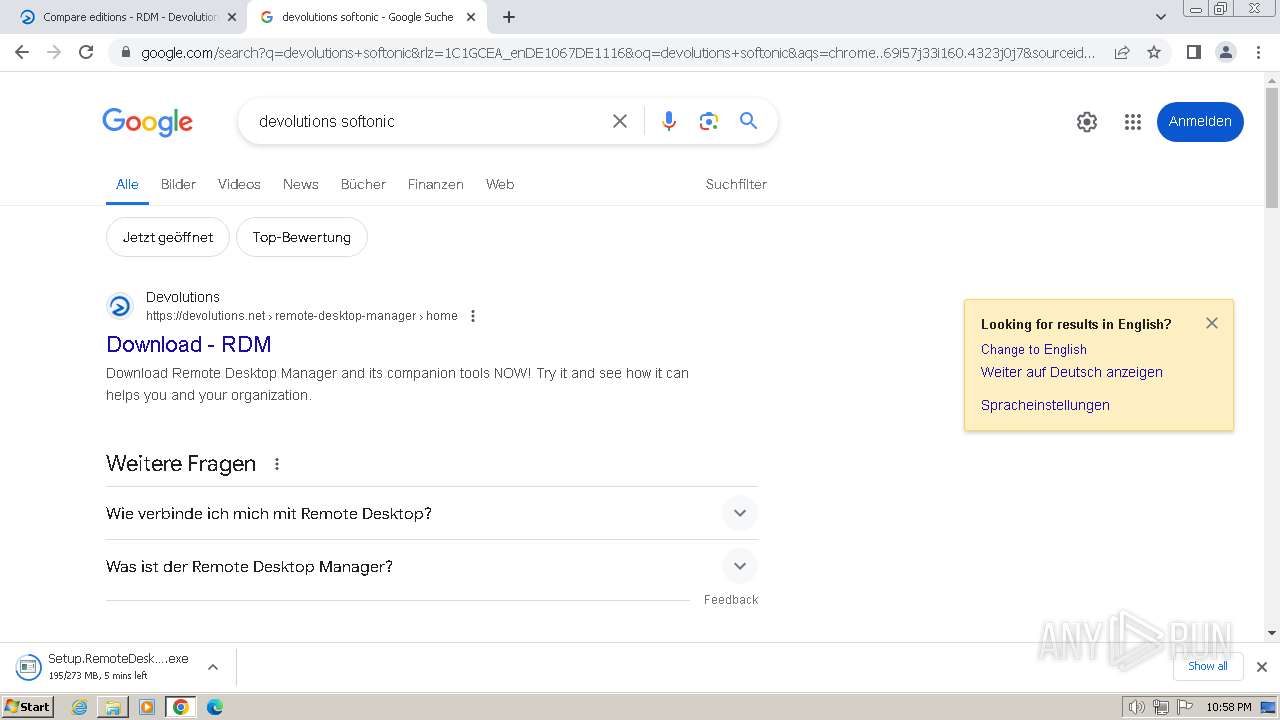Image resolution: width=1280 pixels, height=720 pixels.
Task: Clear the search box text
Action: [x=620, y=121]
